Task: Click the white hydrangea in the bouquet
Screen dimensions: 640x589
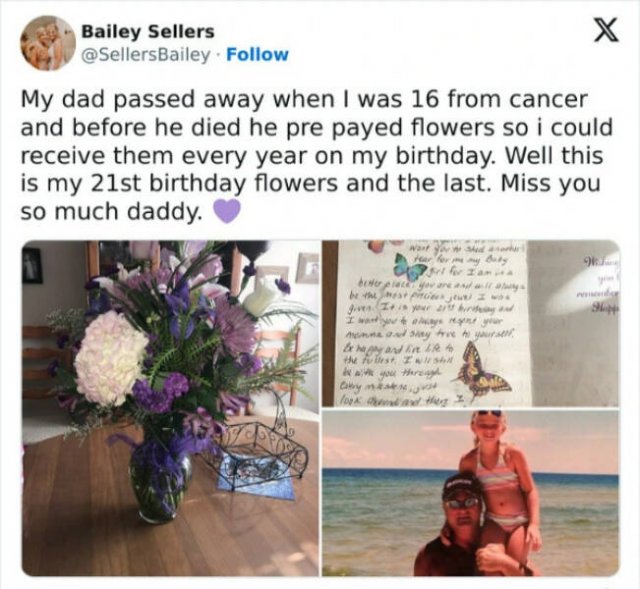Action: coord(110,358)
